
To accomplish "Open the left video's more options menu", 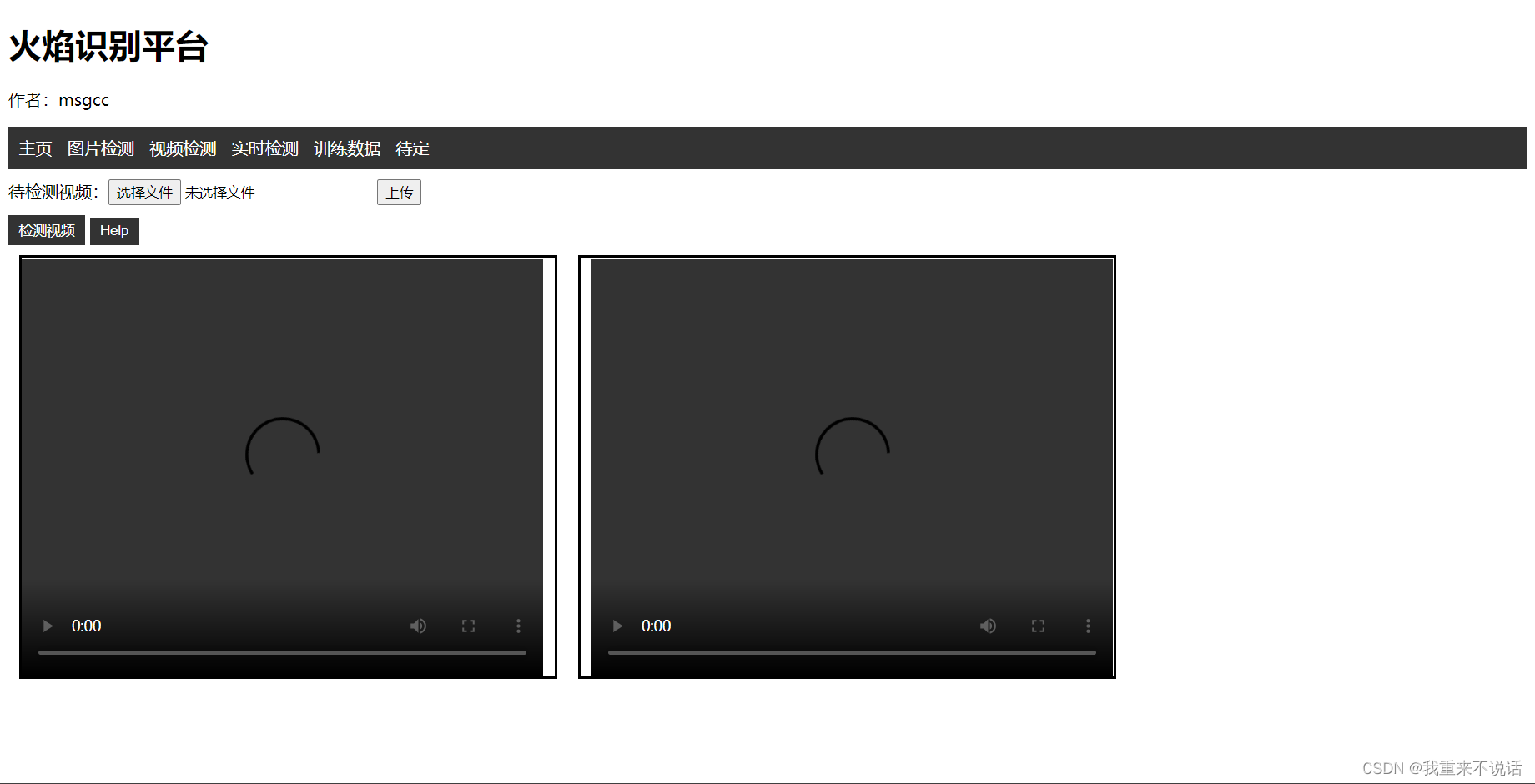I will click(x=518, y=626).
